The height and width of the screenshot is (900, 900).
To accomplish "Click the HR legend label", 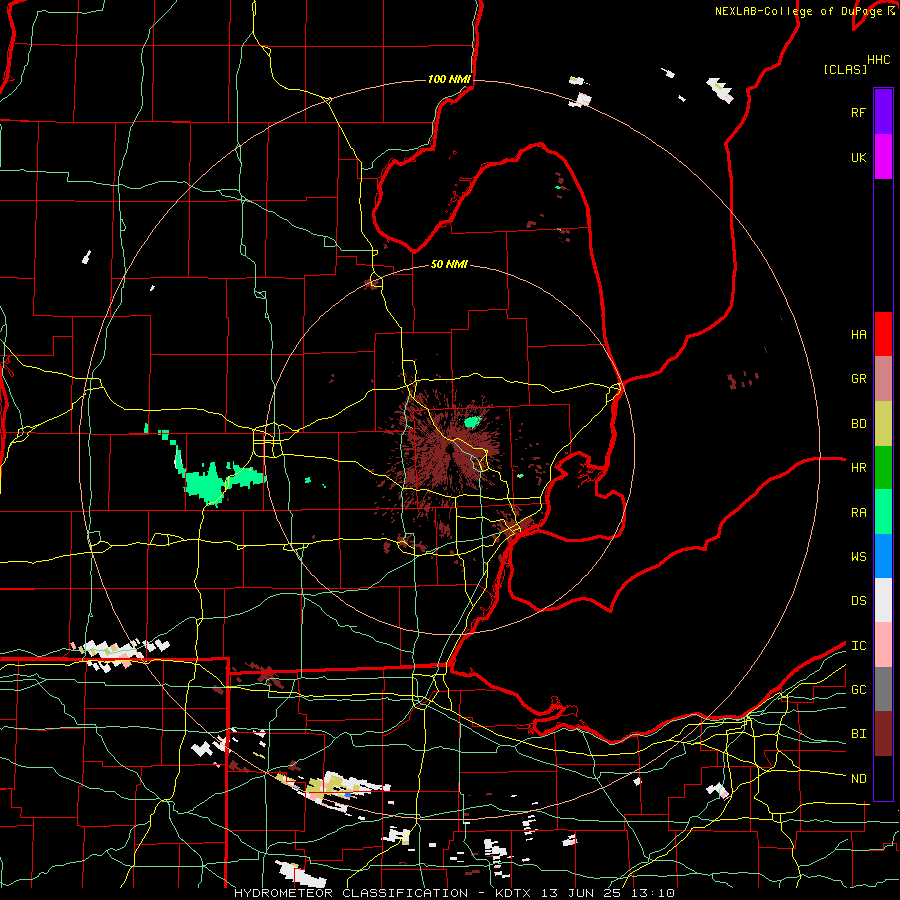I will point(859,468).
